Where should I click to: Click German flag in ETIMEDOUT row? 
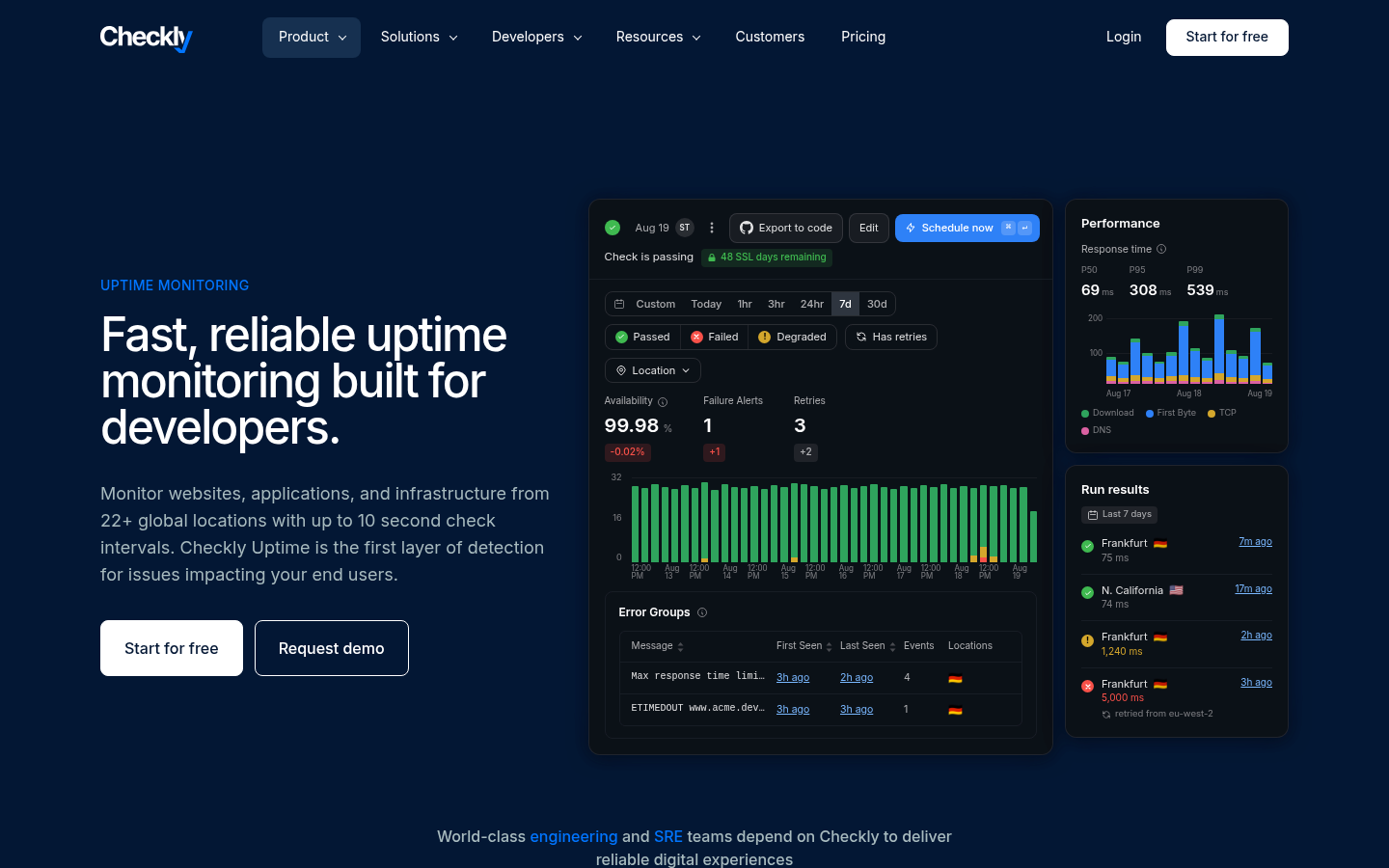tap(955, 710)
